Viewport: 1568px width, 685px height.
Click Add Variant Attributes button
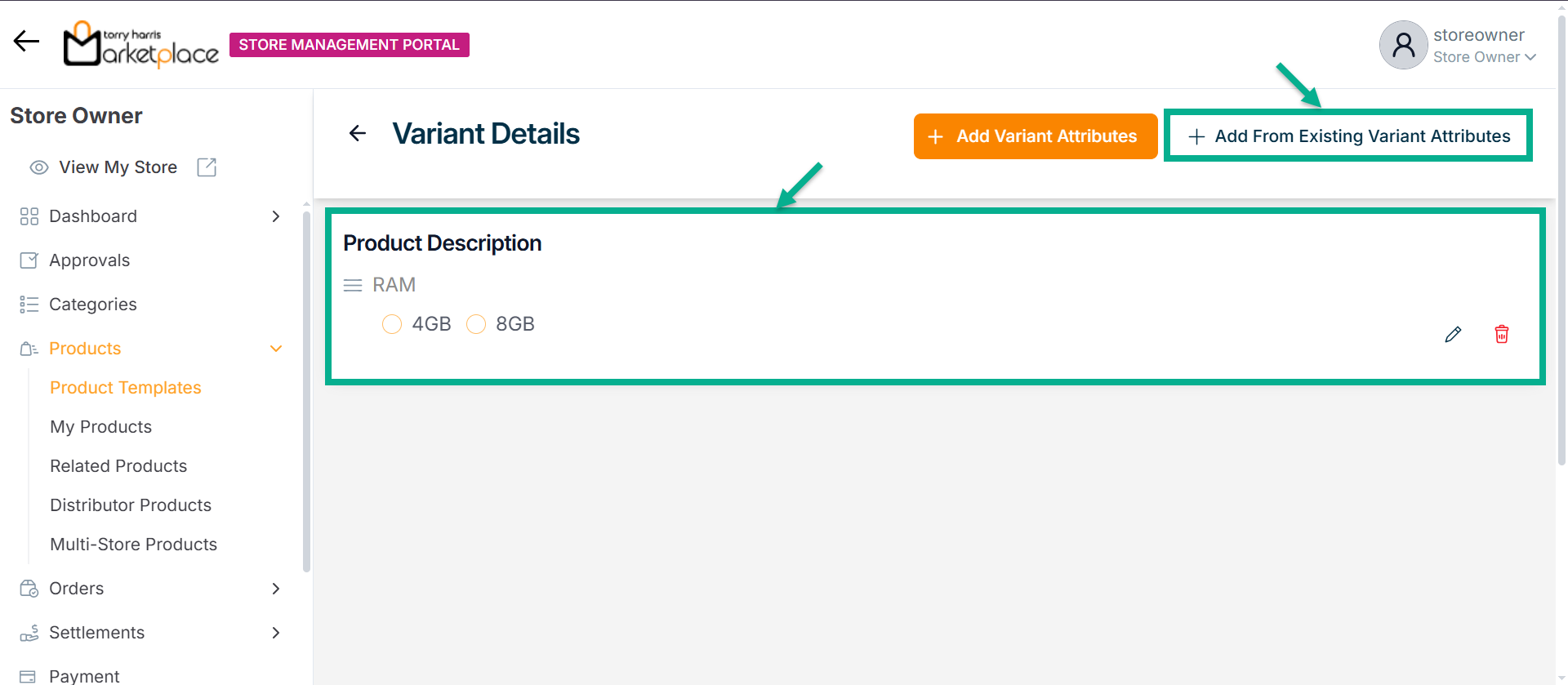coord(1035,136)
